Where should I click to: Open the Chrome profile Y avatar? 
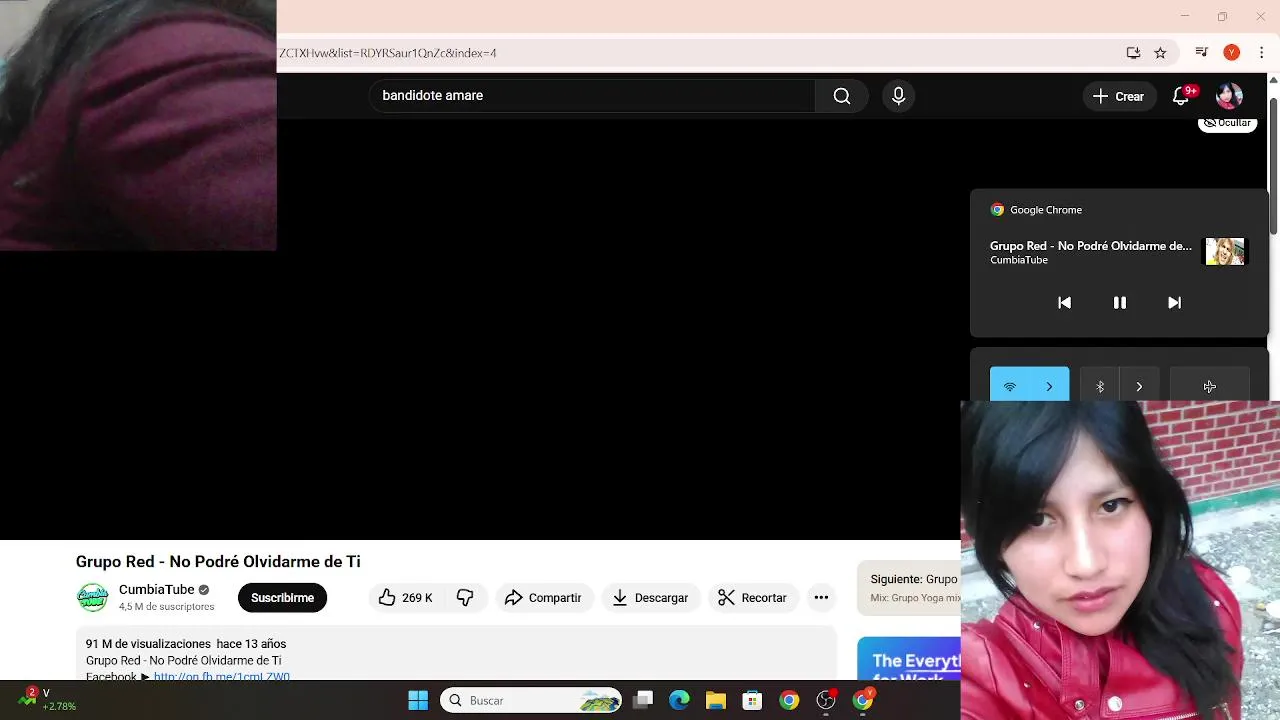(x=1232, y=53)
